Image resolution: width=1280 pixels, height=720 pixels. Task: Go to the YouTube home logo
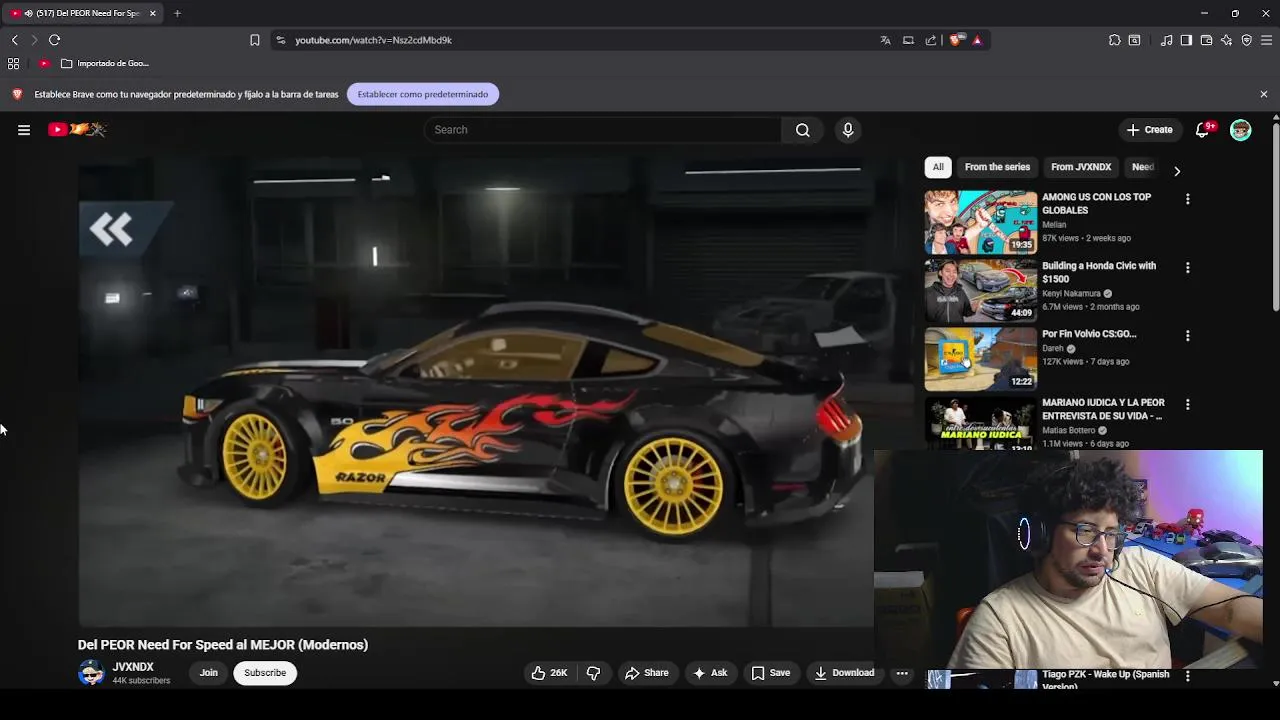(77, 130)
